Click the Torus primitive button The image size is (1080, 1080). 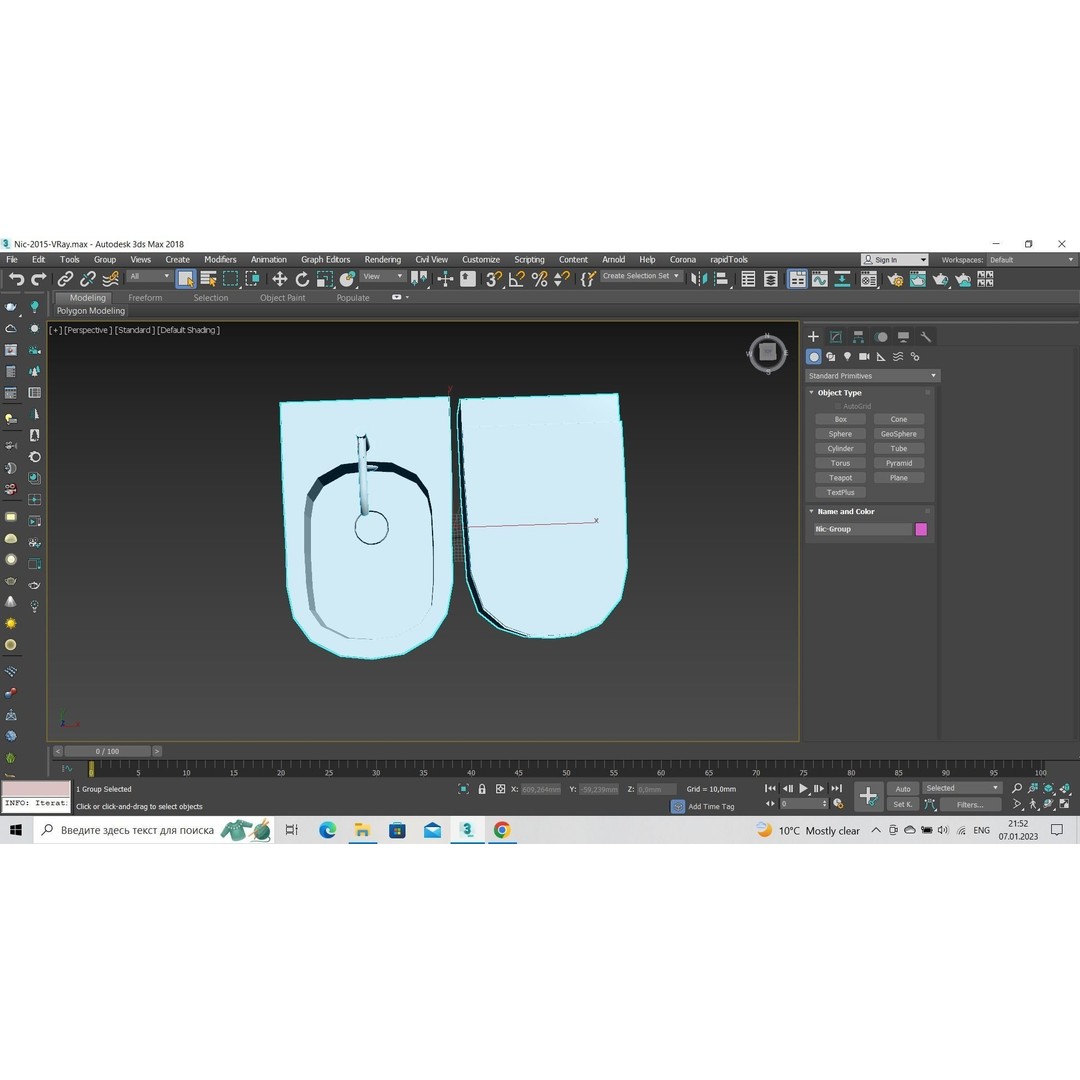[x=840, y=464]
